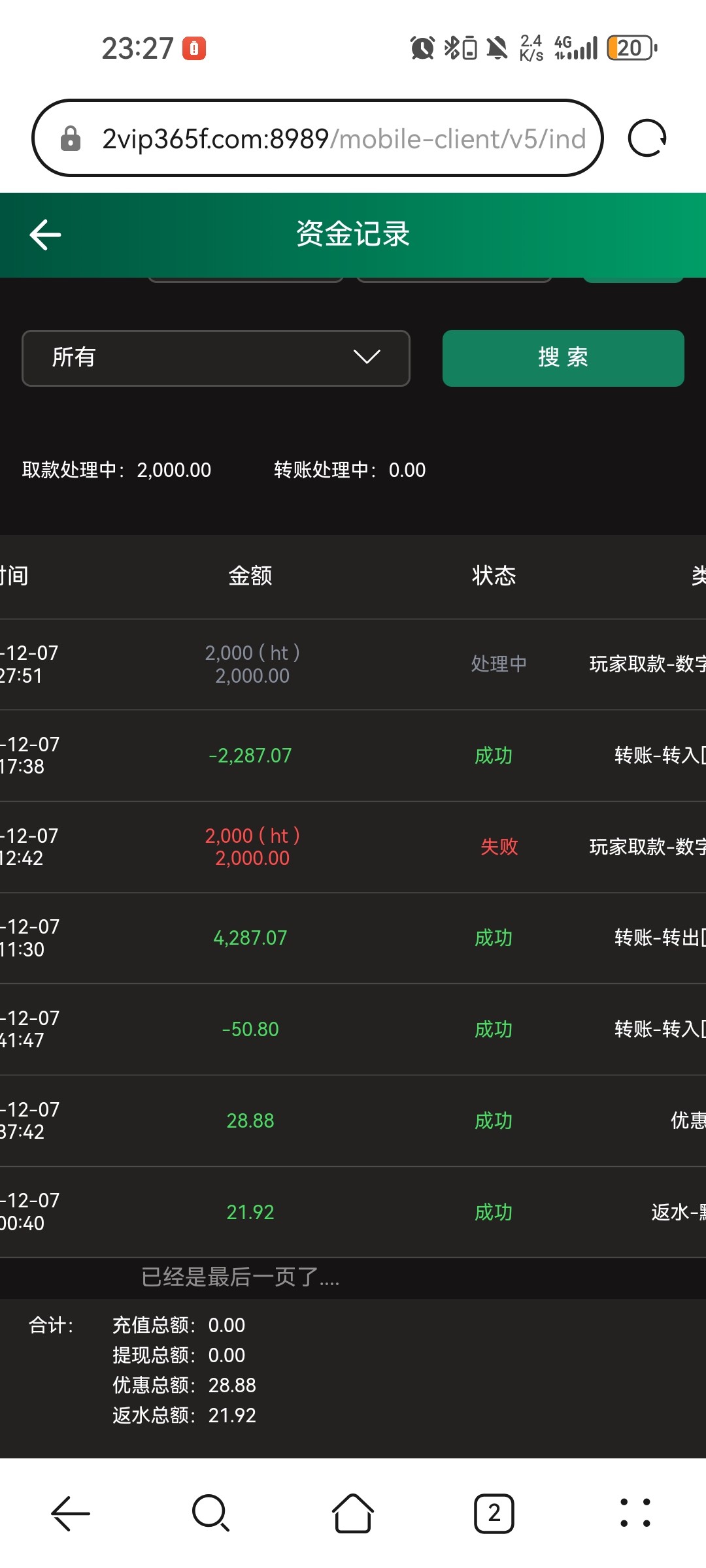Tap the lock icon in address bar
Viewport: 706px width, 1568px height.
pos(71,139)
